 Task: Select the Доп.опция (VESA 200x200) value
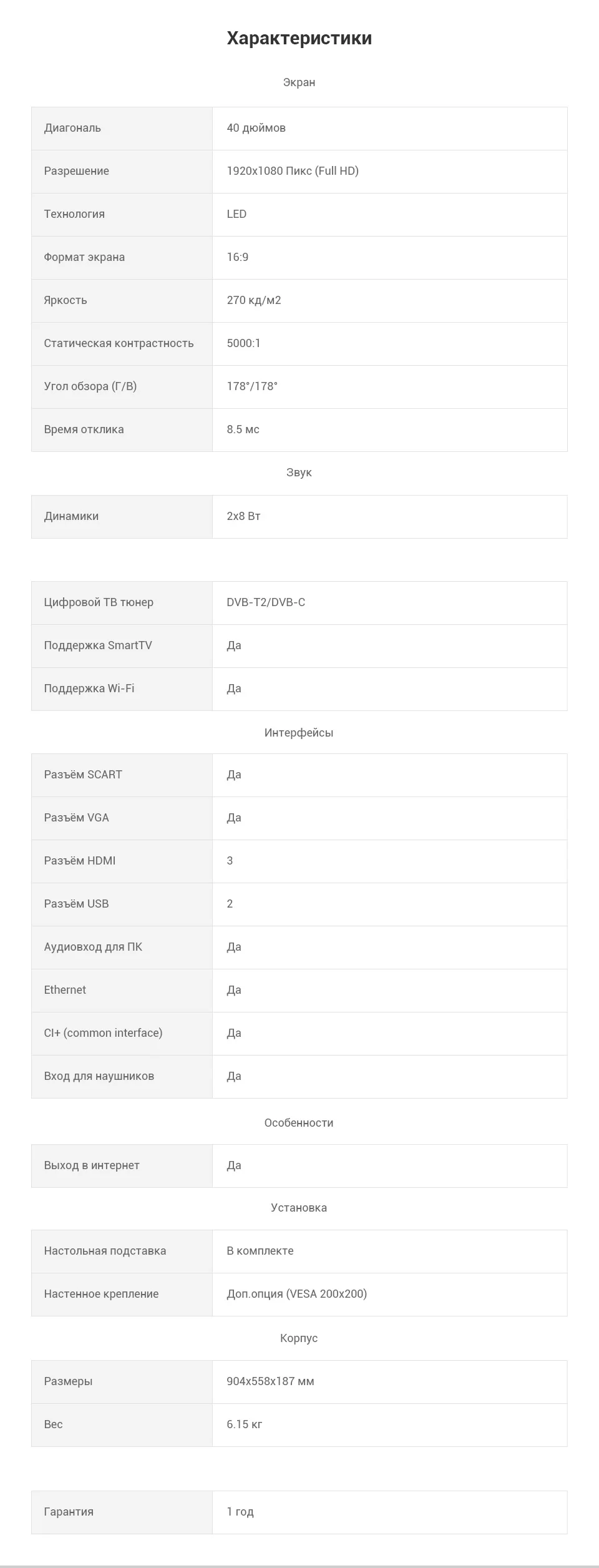(x=297, y=1294)
